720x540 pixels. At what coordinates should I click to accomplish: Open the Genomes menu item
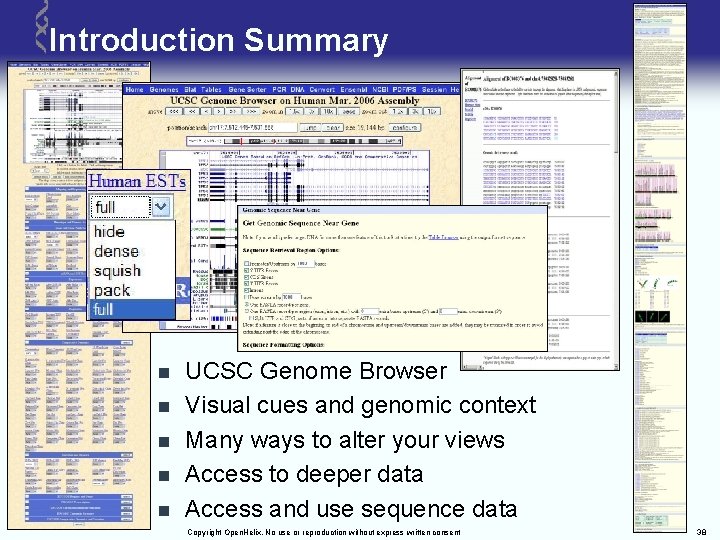pos(164,90)
